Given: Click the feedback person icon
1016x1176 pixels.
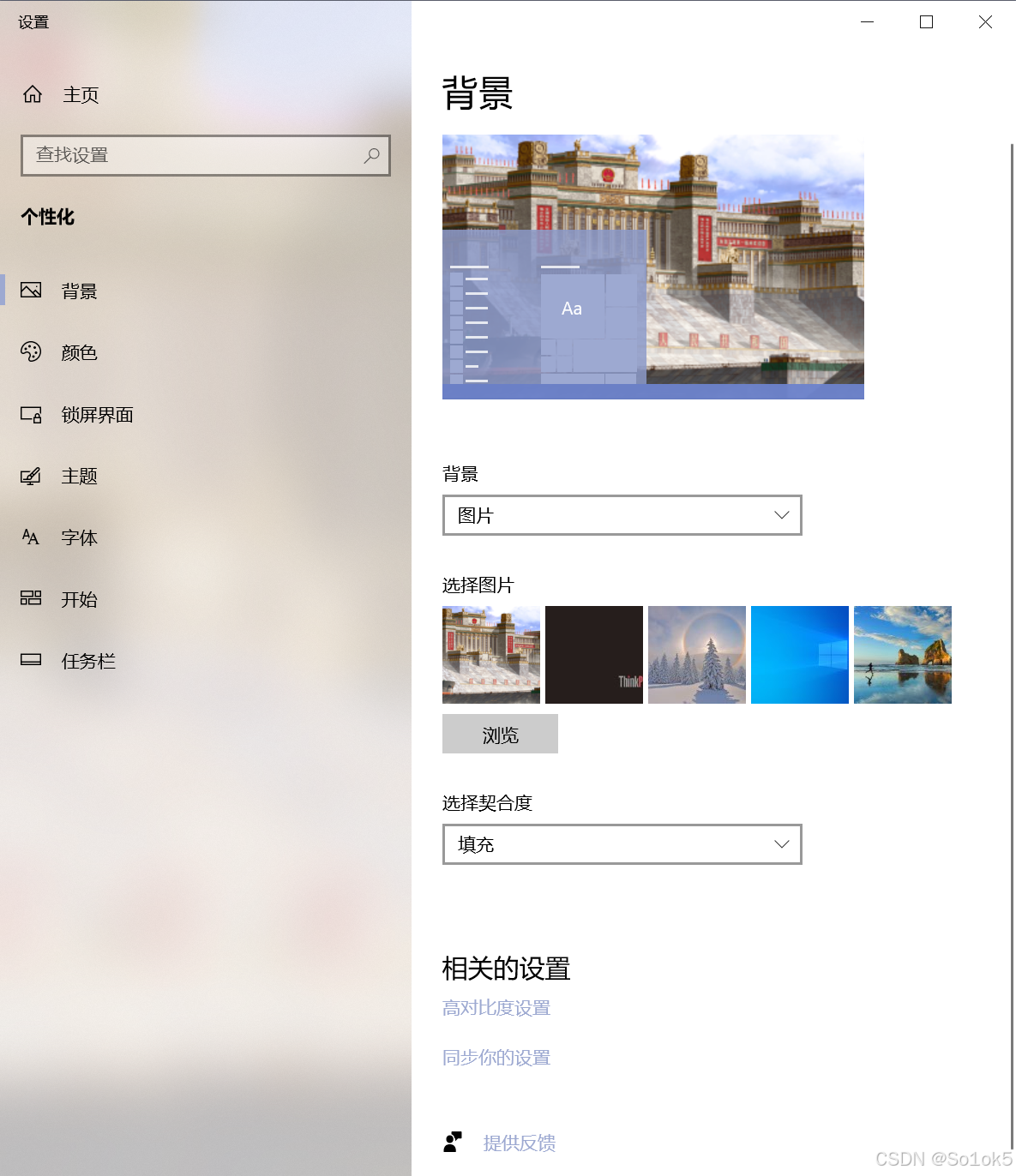Looking at the screenshot, I should click(453, 1142).
